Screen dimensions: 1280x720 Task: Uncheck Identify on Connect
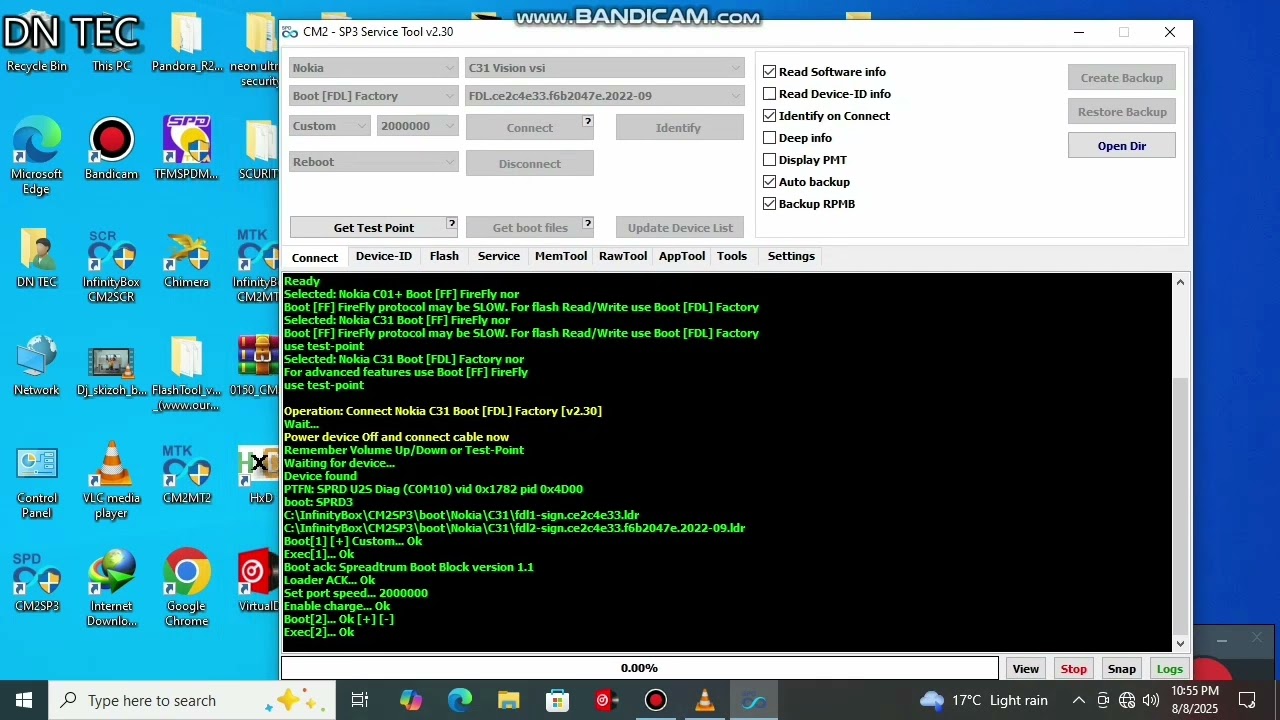pos(769,116)
